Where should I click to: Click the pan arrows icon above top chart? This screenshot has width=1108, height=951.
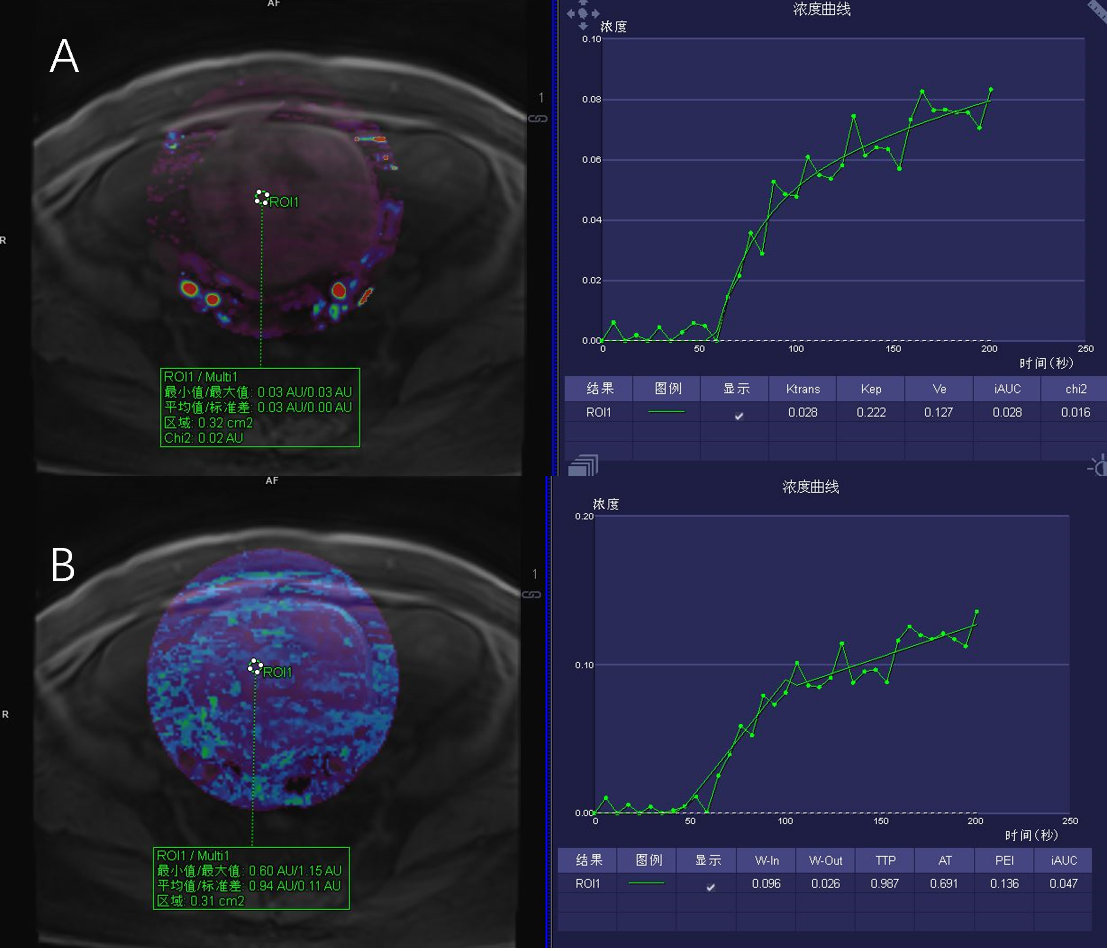click(x=582, y=12)
